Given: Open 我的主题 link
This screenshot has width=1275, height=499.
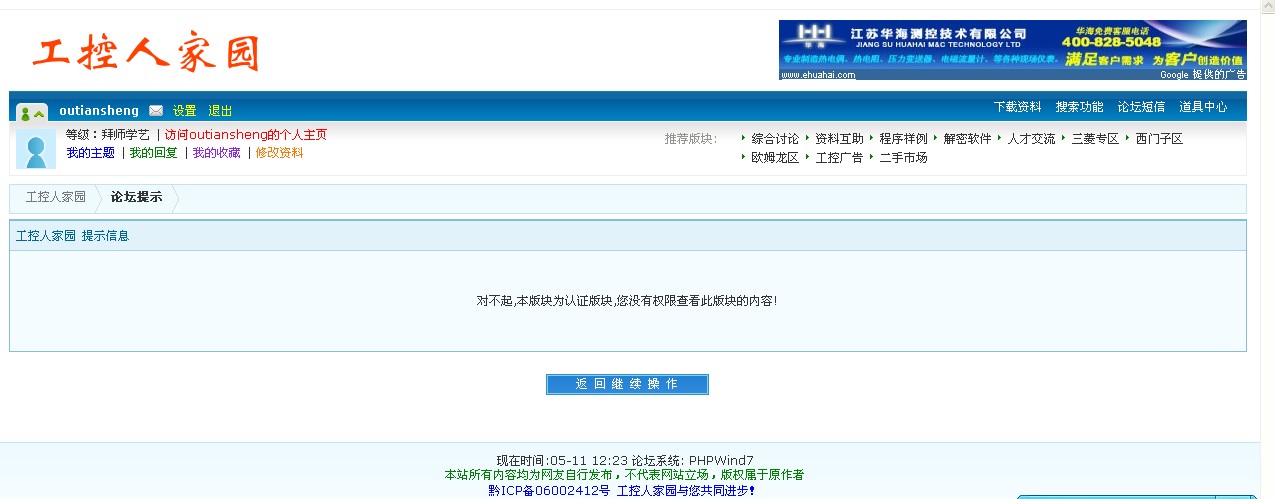Looking at the screenshot, I should tap(91, 153).
